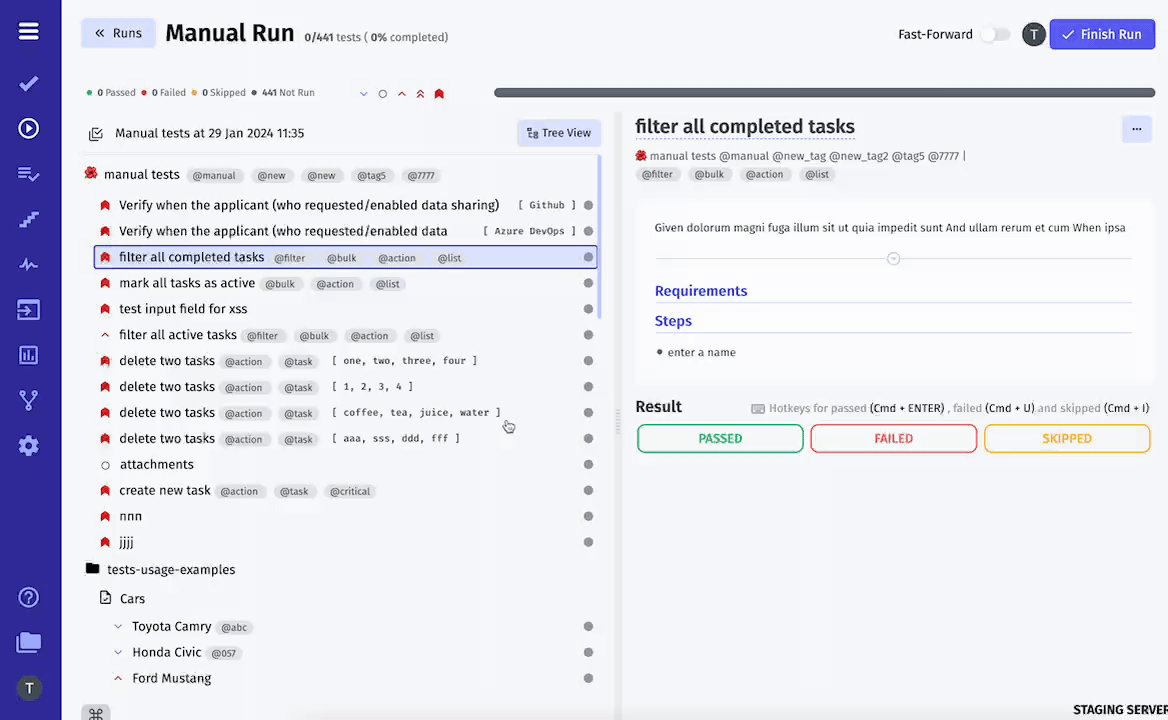
Task: Filter by high priority single up-chevron icon
Action: click(x=402, y=94)
